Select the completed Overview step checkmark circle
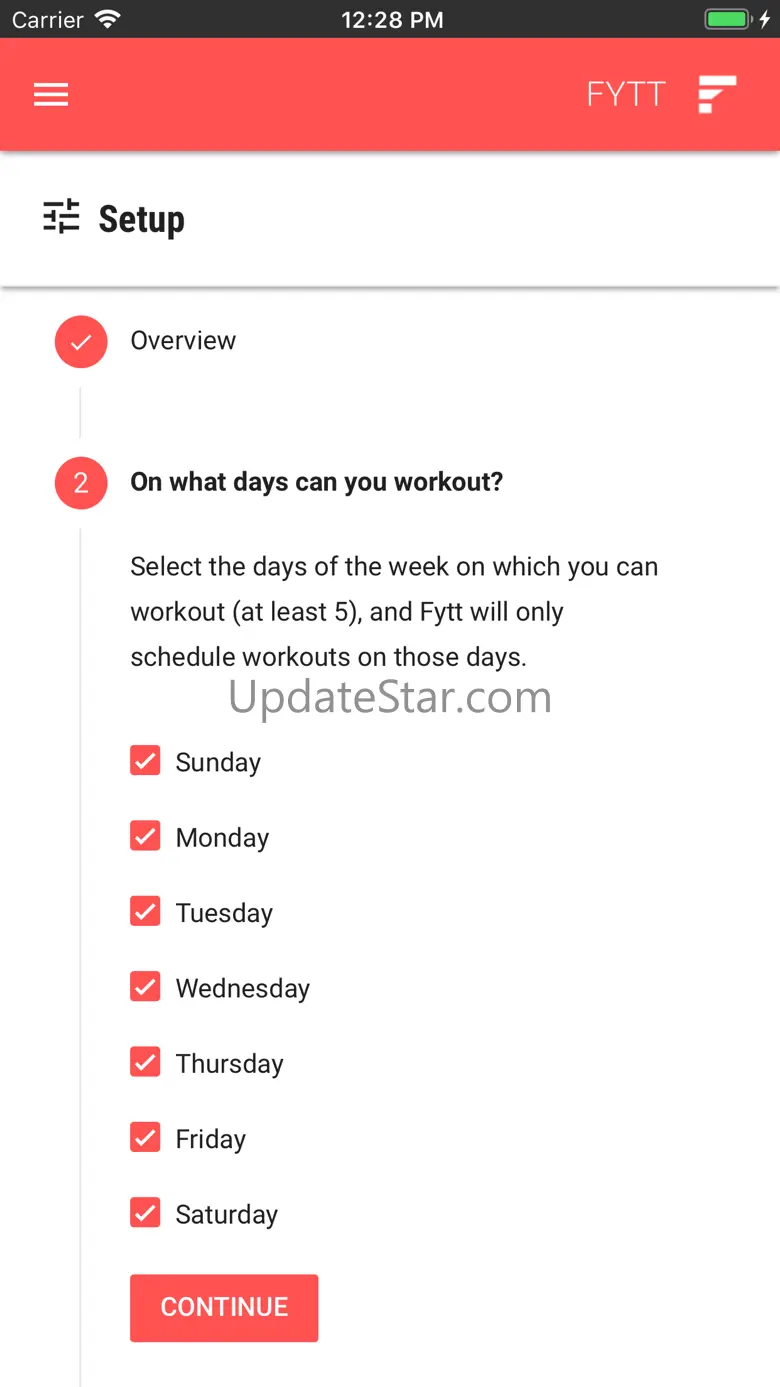This screenshot has height=1387, width=780. [x=81, y=342]
